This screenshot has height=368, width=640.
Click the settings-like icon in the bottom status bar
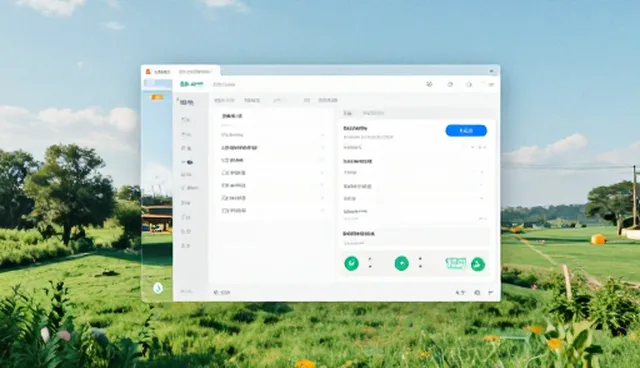477,293
